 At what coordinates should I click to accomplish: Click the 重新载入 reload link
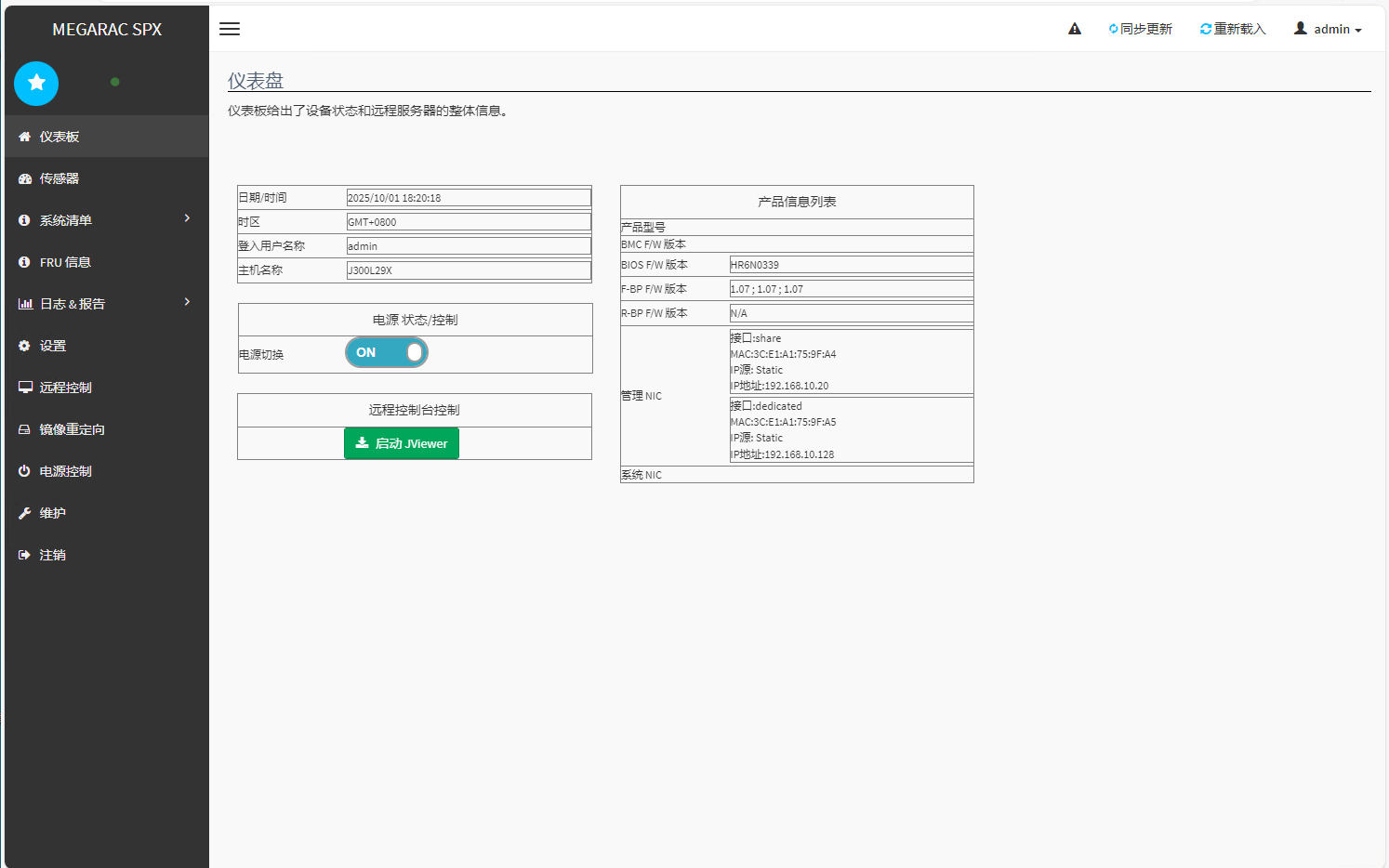[x=1233, y=29]
